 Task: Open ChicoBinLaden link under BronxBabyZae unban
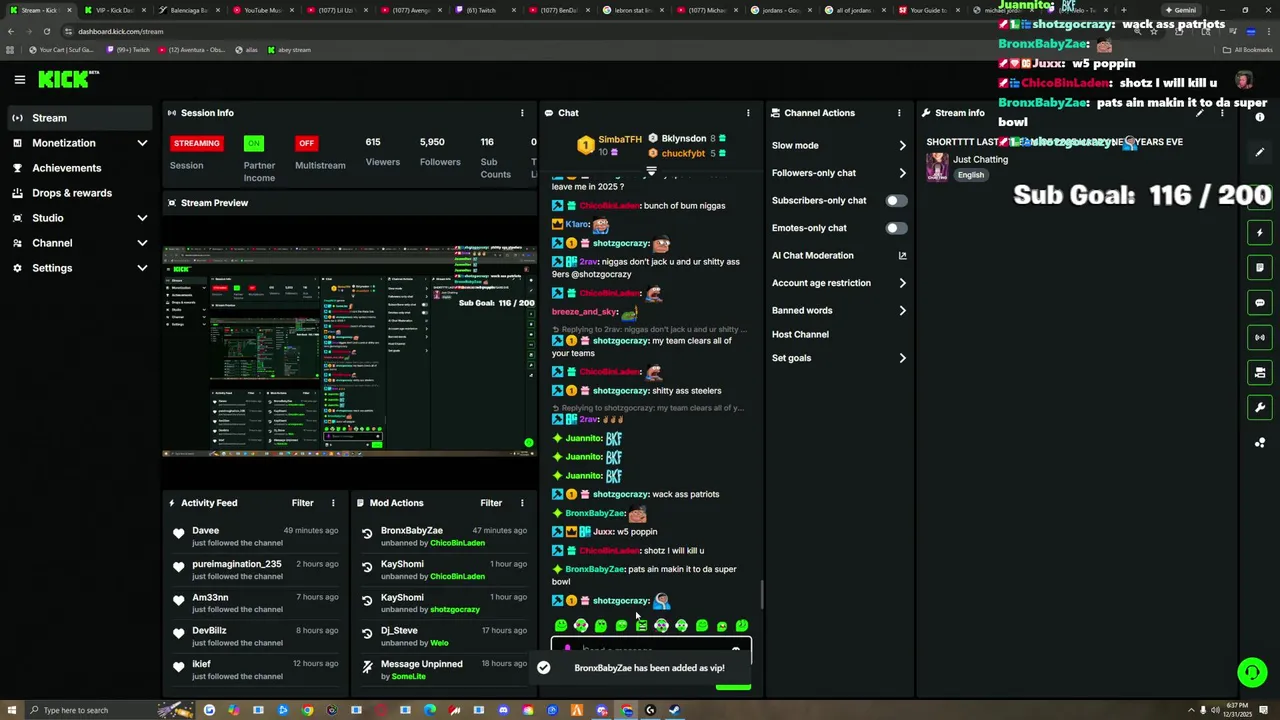point(457,543)
